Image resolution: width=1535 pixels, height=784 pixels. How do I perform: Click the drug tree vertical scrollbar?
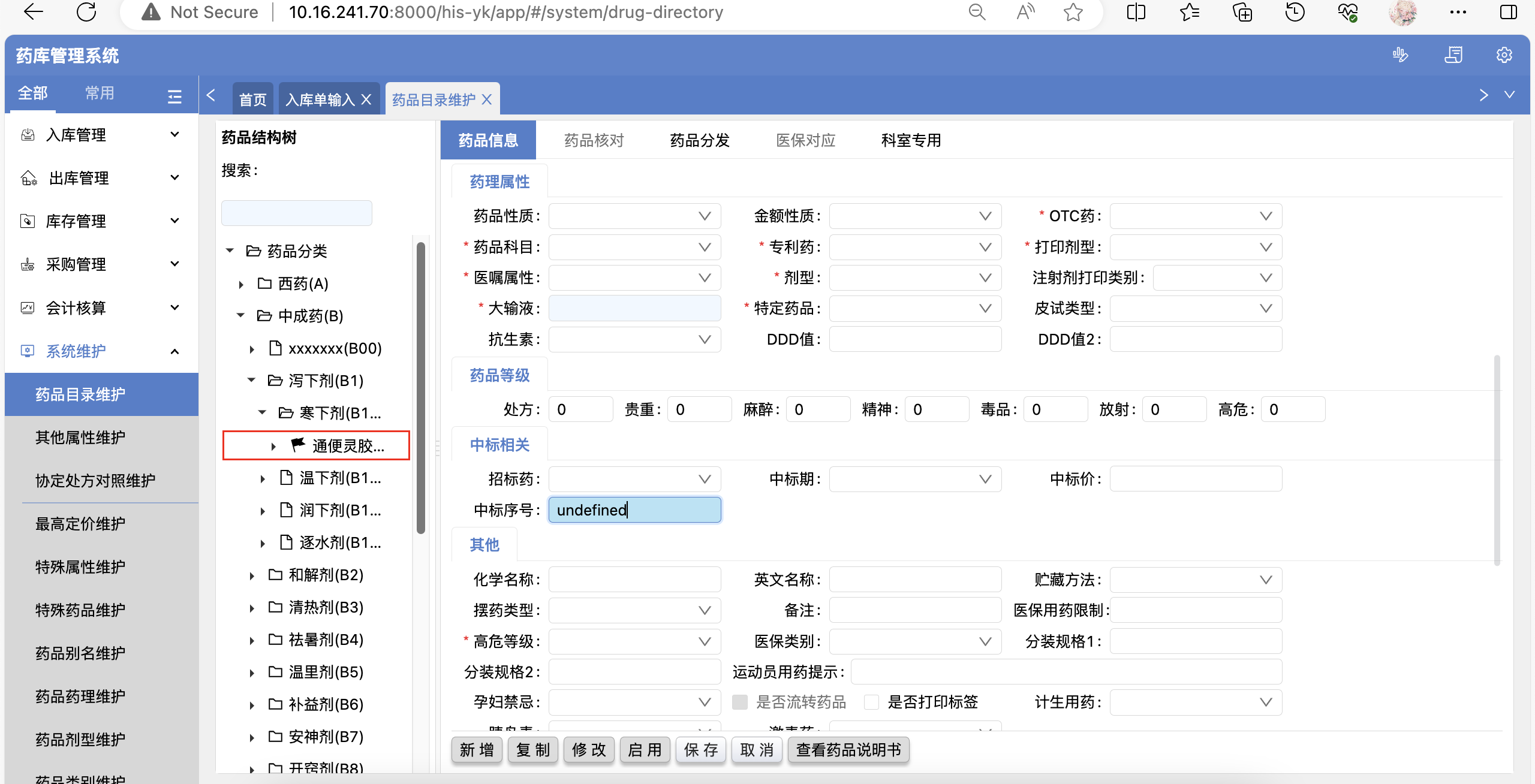point(421,387)
